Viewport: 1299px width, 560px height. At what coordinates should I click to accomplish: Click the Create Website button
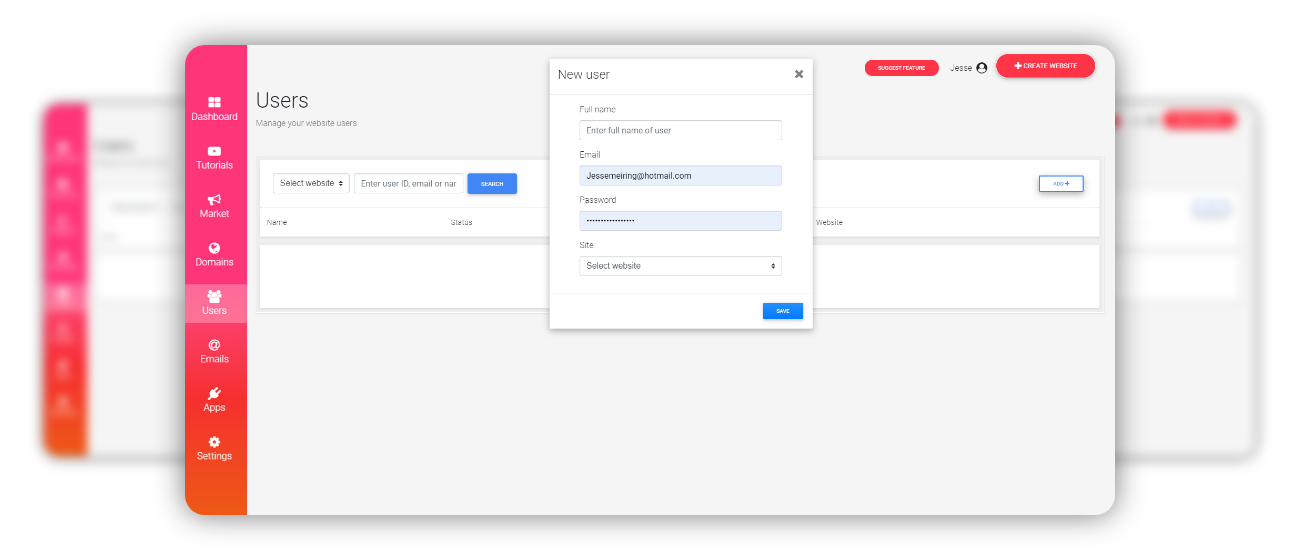click(1045, 66)
